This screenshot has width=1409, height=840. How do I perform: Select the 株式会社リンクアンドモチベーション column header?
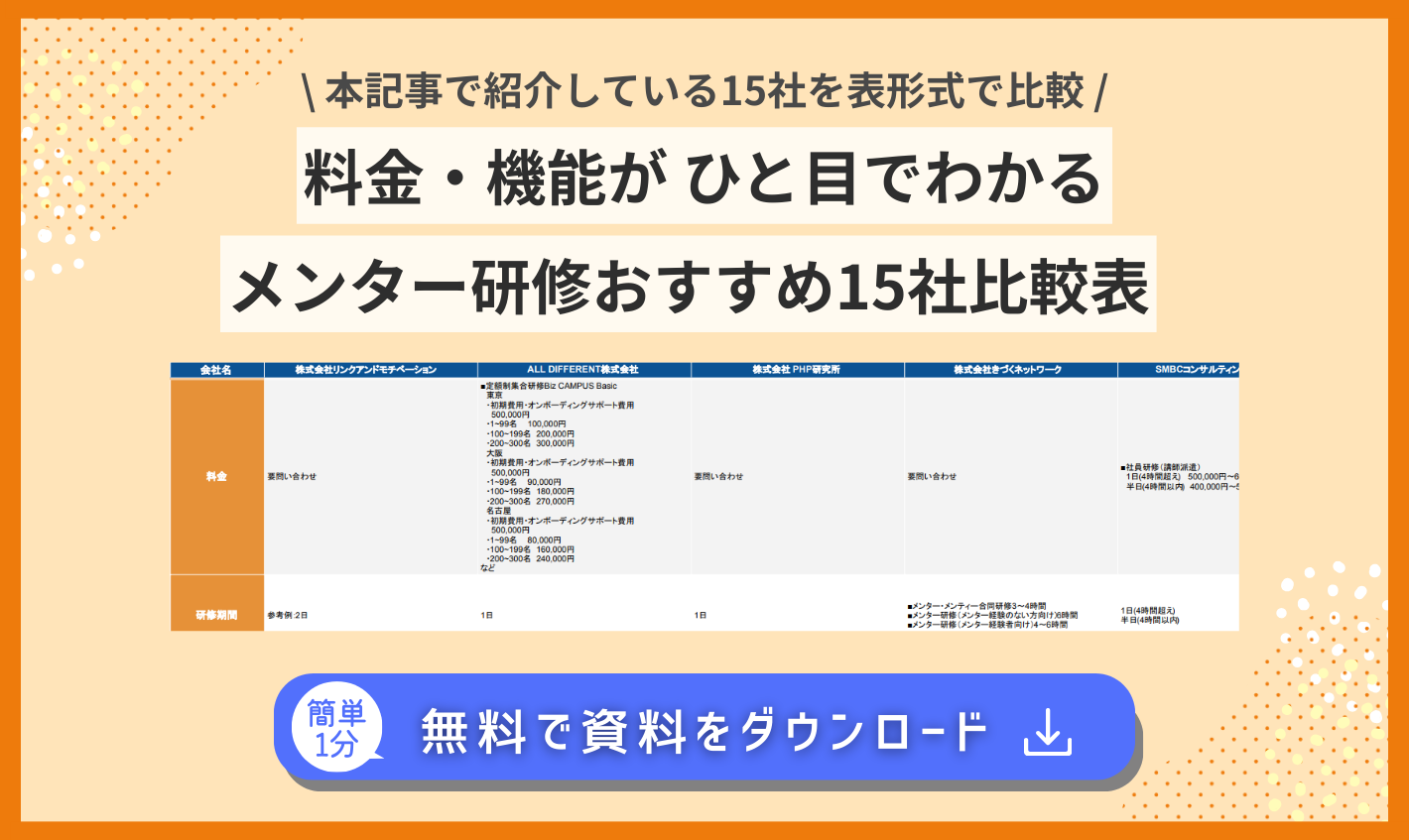point(369,366)
